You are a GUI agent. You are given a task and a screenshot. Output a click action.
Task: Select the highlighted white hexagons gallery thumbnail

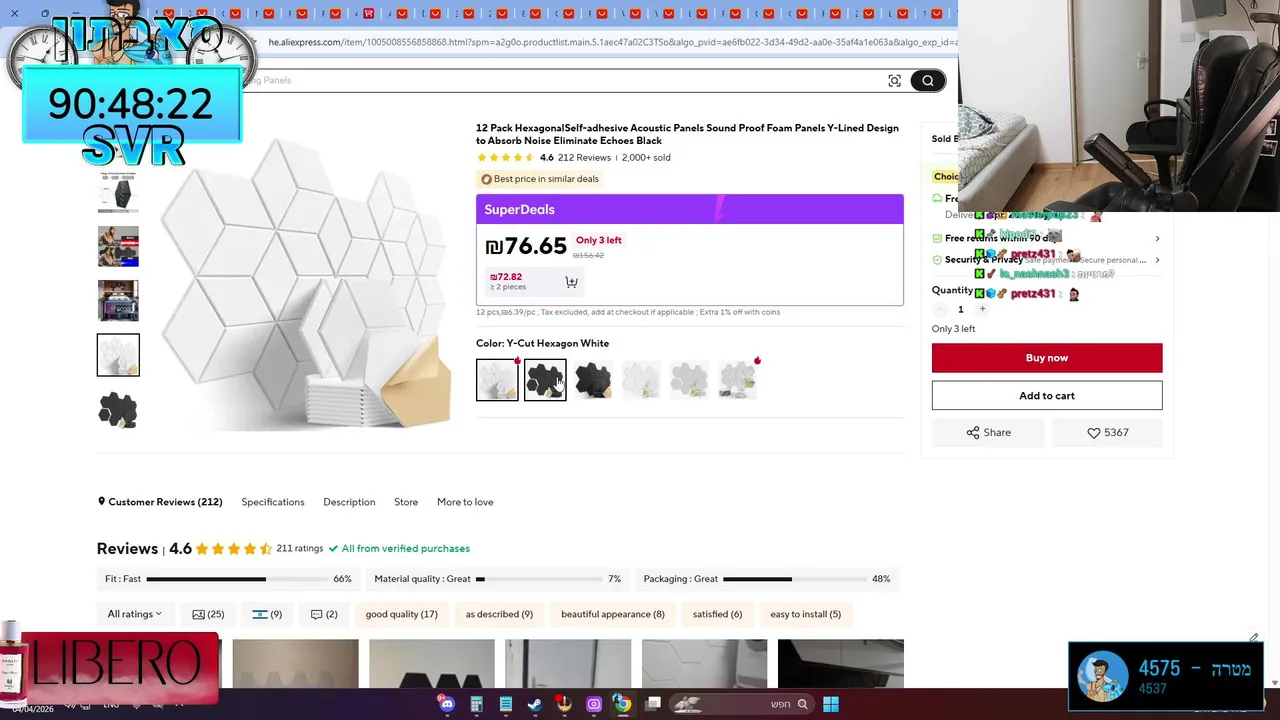[x=118, y=355]
